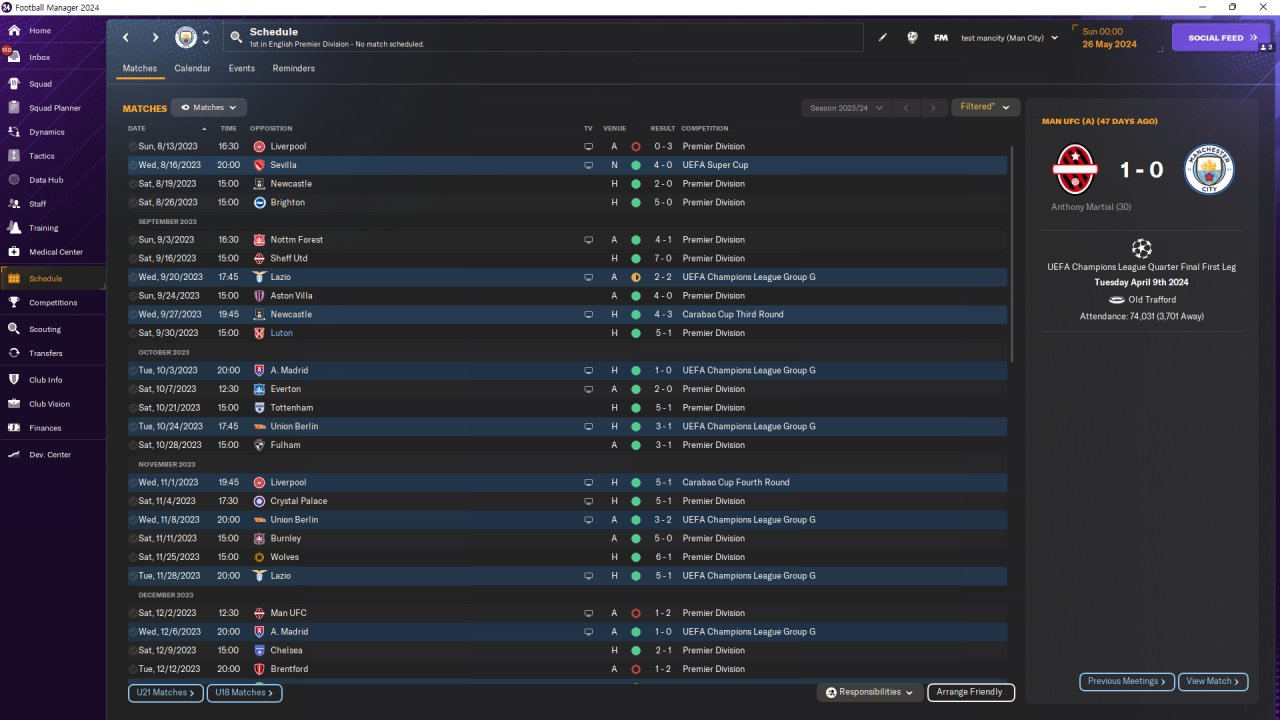Click the Brentford 1 - 2 result
The height and width of the screenshot is (720, 1280).
pos(663,669)
